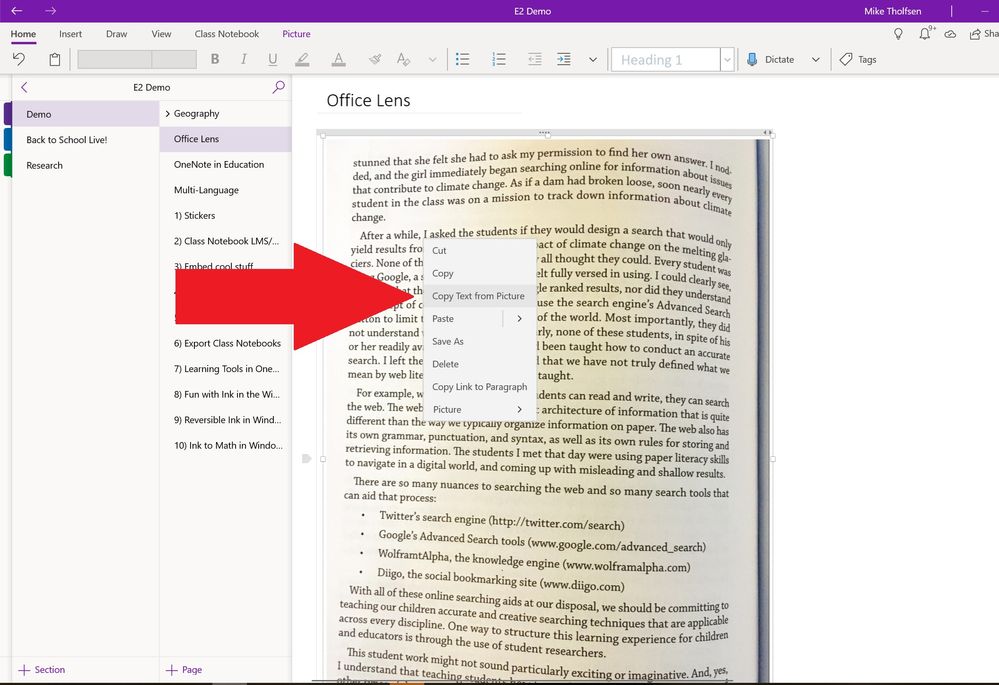Viewport: 999px width, 685px height.
Task: Click the lightbulb Tell Me icon
Action: 898,34
